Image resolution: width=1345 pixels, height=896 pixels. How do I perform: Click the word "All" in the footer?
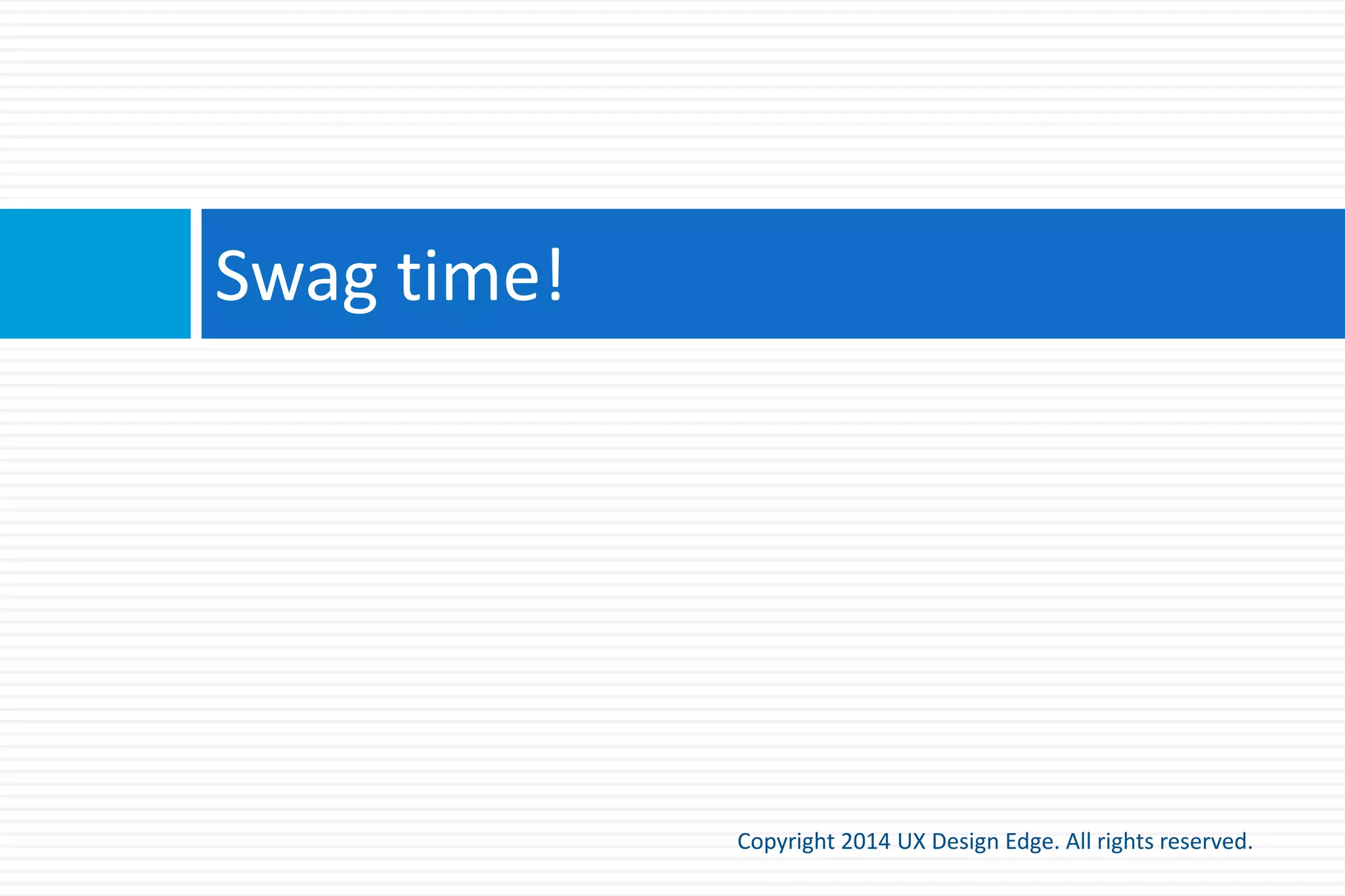[1078, 842]
